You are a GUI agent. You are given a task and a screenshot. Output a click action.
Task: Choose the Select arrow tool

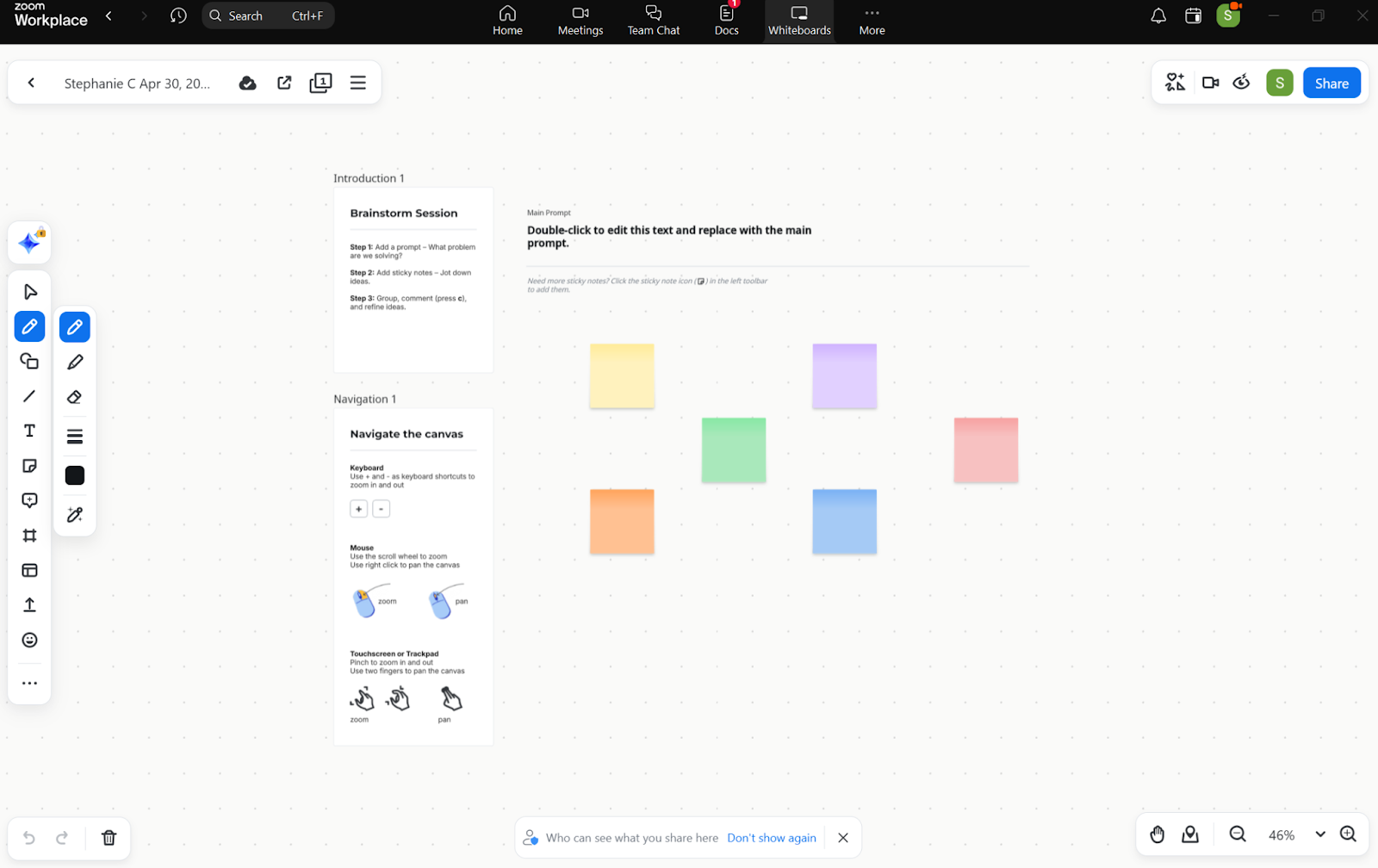point(30,292)
